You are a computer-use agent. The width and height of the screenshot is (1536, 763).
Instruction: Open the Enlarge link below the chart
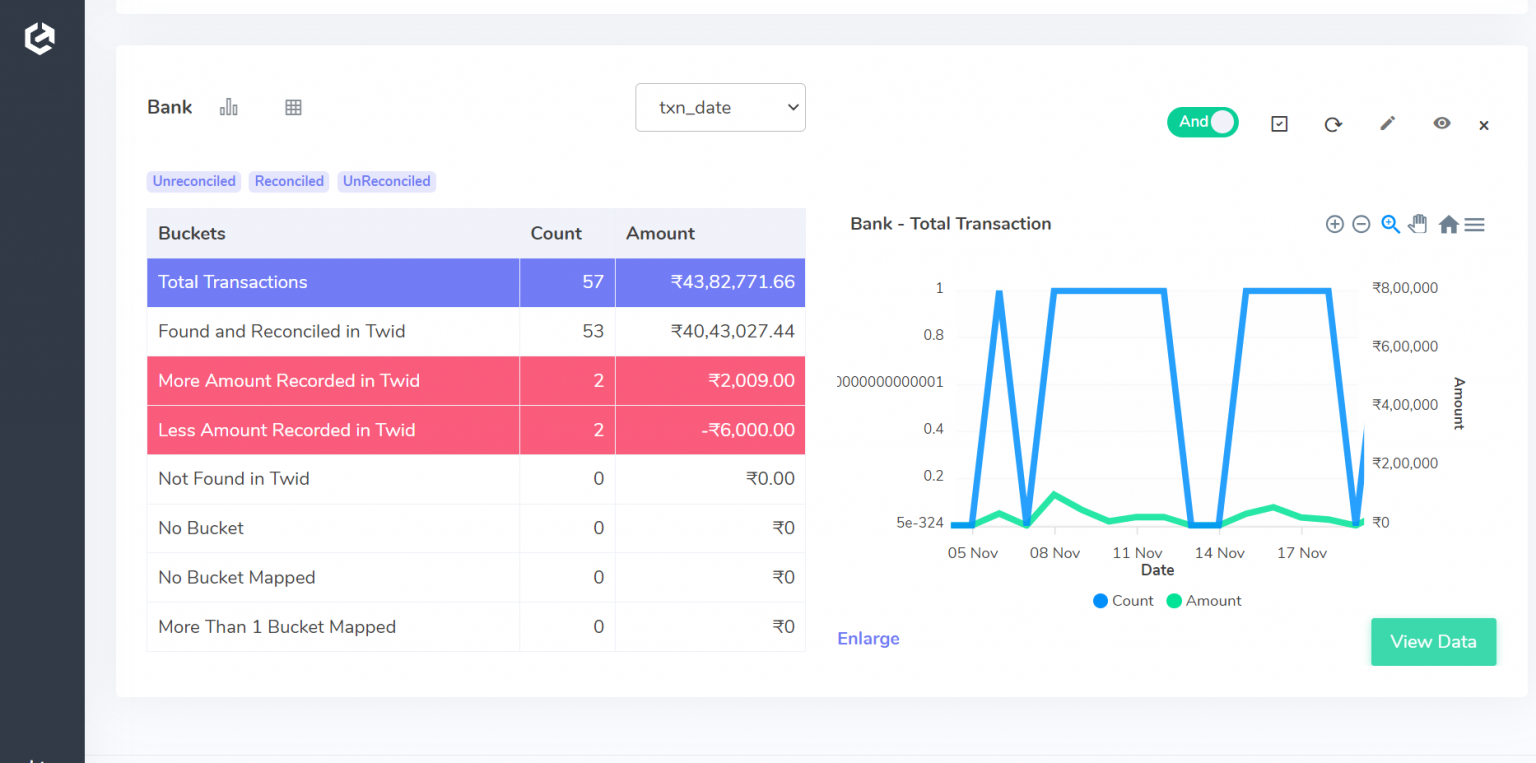[x=868, y=638]
